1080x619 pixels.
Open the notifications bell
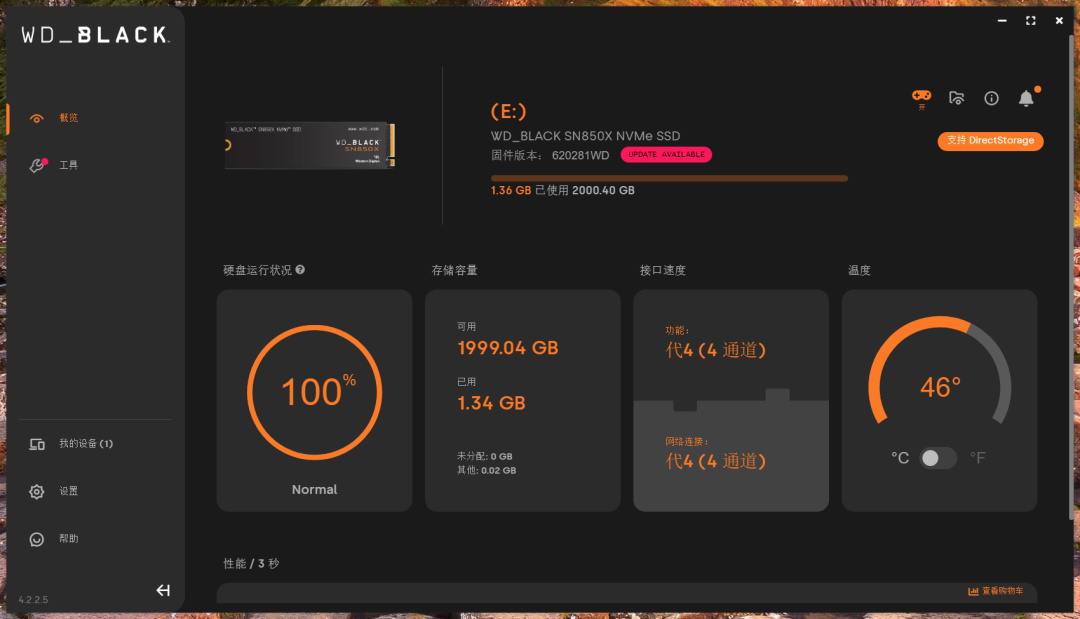(x=1026, y=98)
